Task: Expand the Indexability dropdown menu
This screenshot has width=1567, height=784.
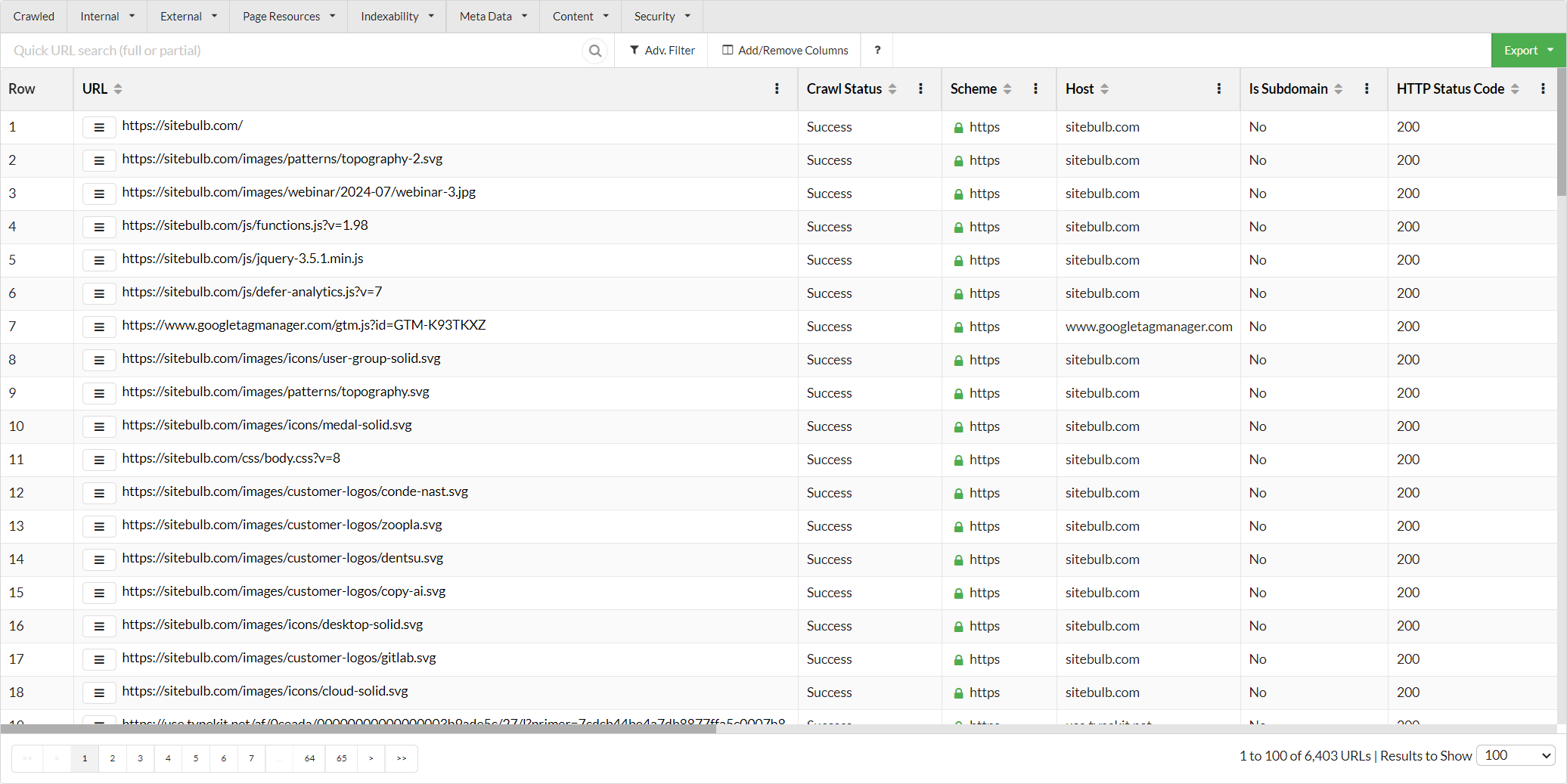Action: 397,16
